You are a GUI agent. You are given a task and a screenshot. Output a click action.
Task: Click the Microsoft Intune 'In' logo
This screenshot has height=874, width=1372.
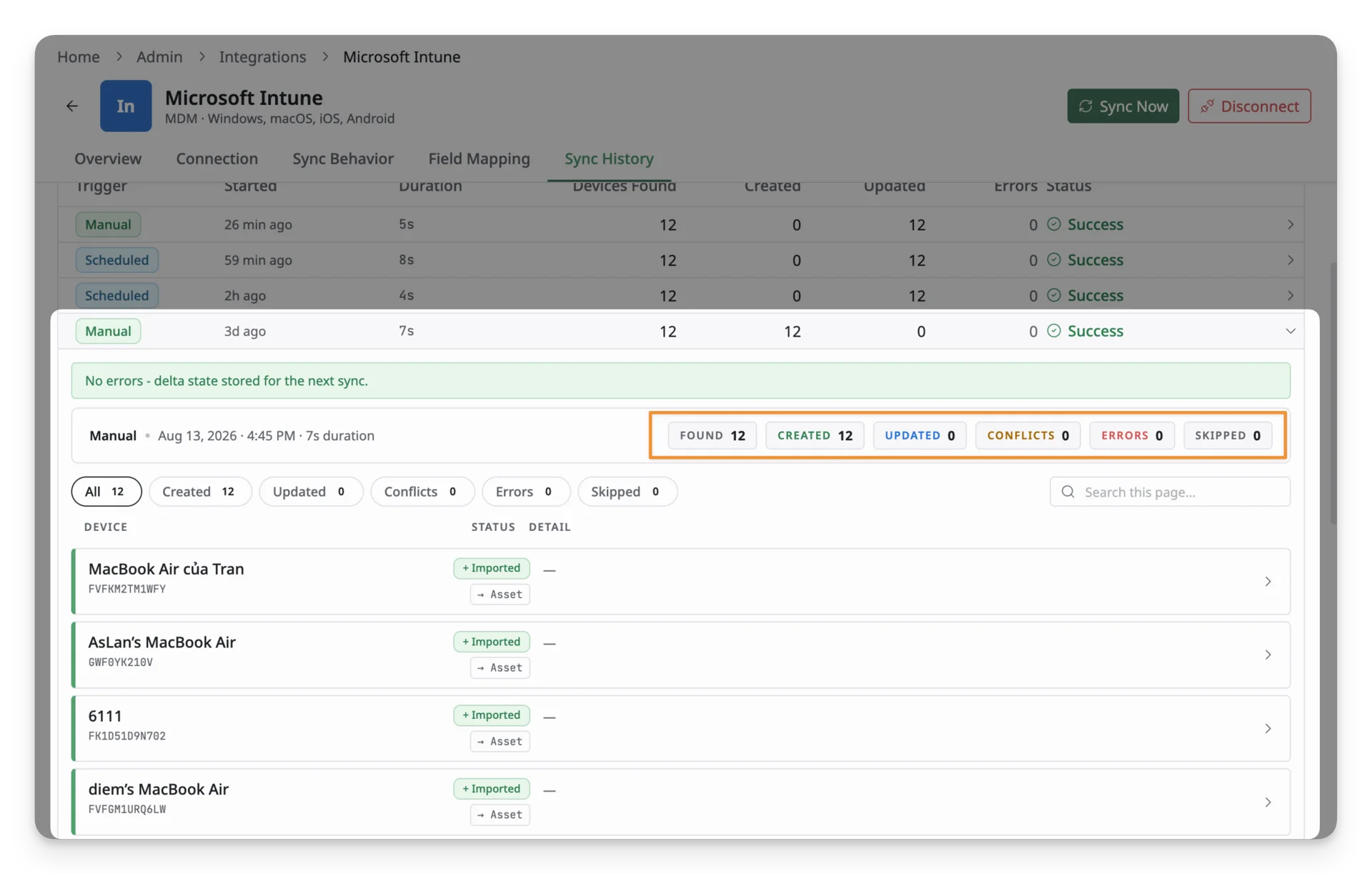[126, 106]
